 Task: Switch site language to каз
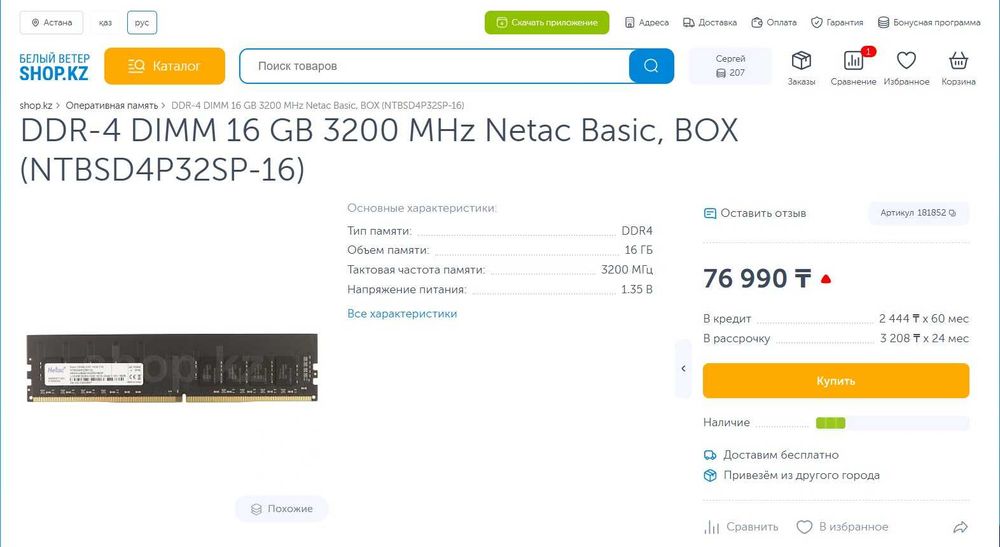tap(105, 22)
